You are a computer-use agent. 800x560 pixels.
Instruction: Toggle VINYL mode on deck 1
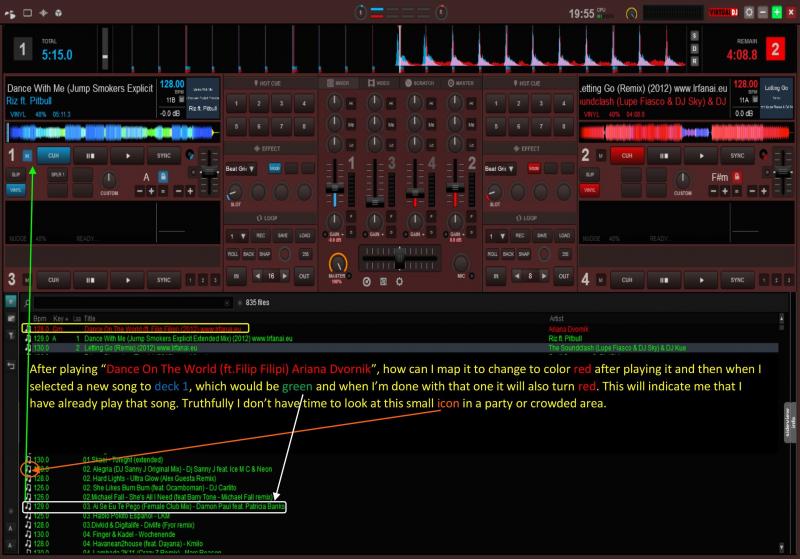pos(16,188)
